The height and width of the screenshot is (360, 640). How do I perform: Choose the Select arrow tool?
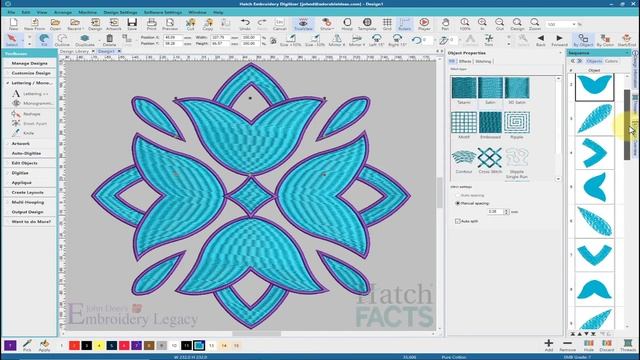tap(12, 40)
